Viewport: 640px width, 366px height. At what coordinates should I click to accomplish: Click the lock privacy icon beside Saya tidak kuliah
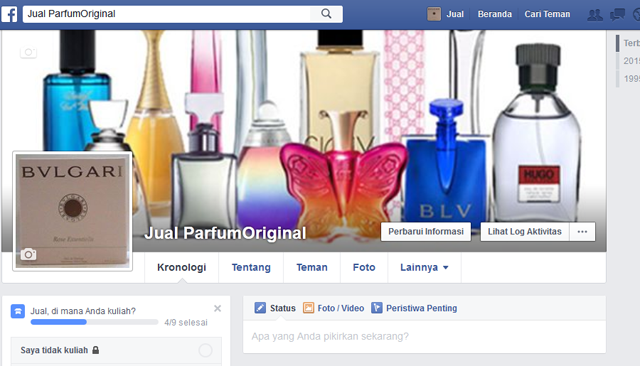tap(96, 350)
